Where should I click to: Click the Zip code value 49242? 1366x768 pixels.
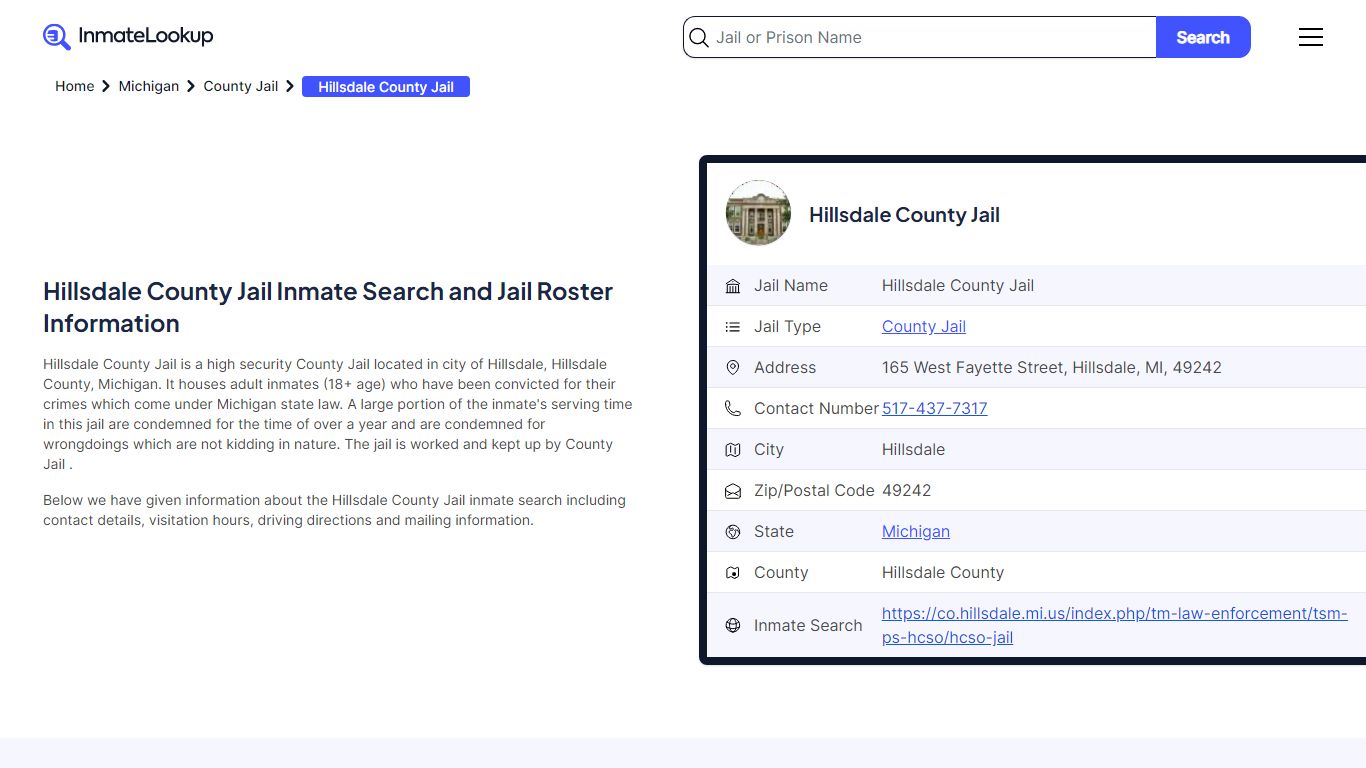(x=907, y=490)
